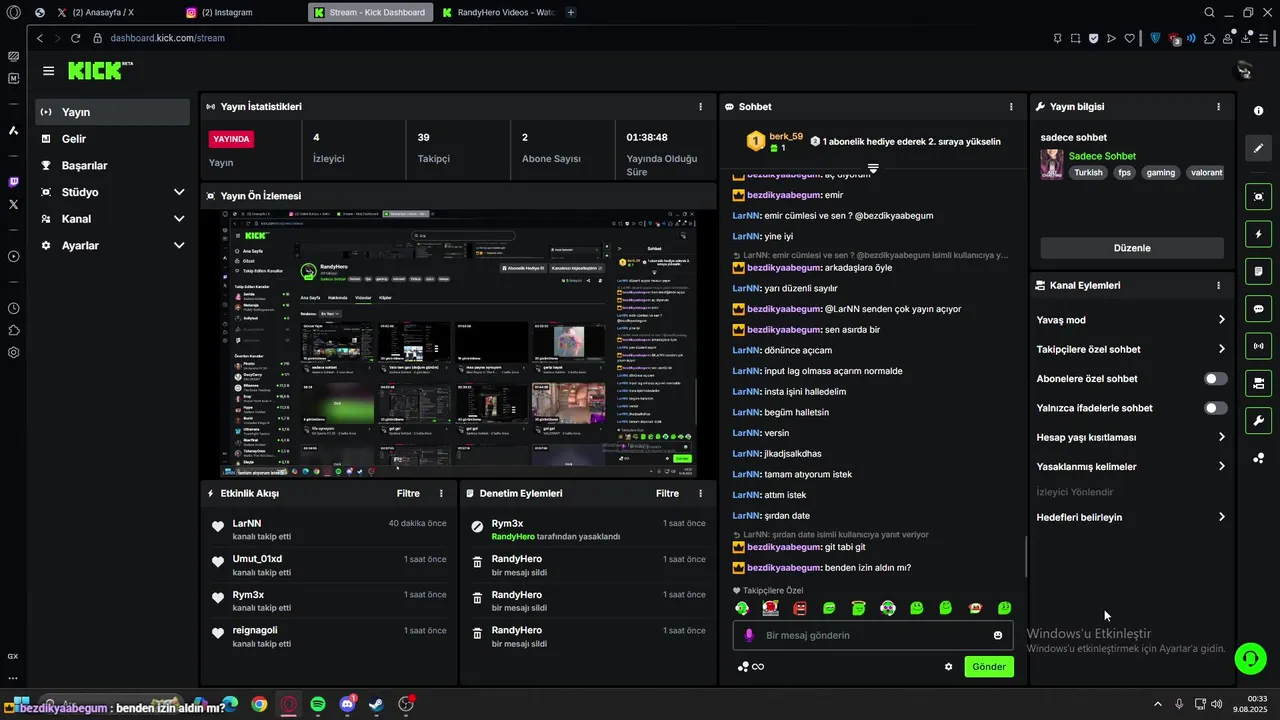Screen dimensions: 1280x720
Task: Open Denetim Eylemleri three-dot menu
Action: point(700,493)
